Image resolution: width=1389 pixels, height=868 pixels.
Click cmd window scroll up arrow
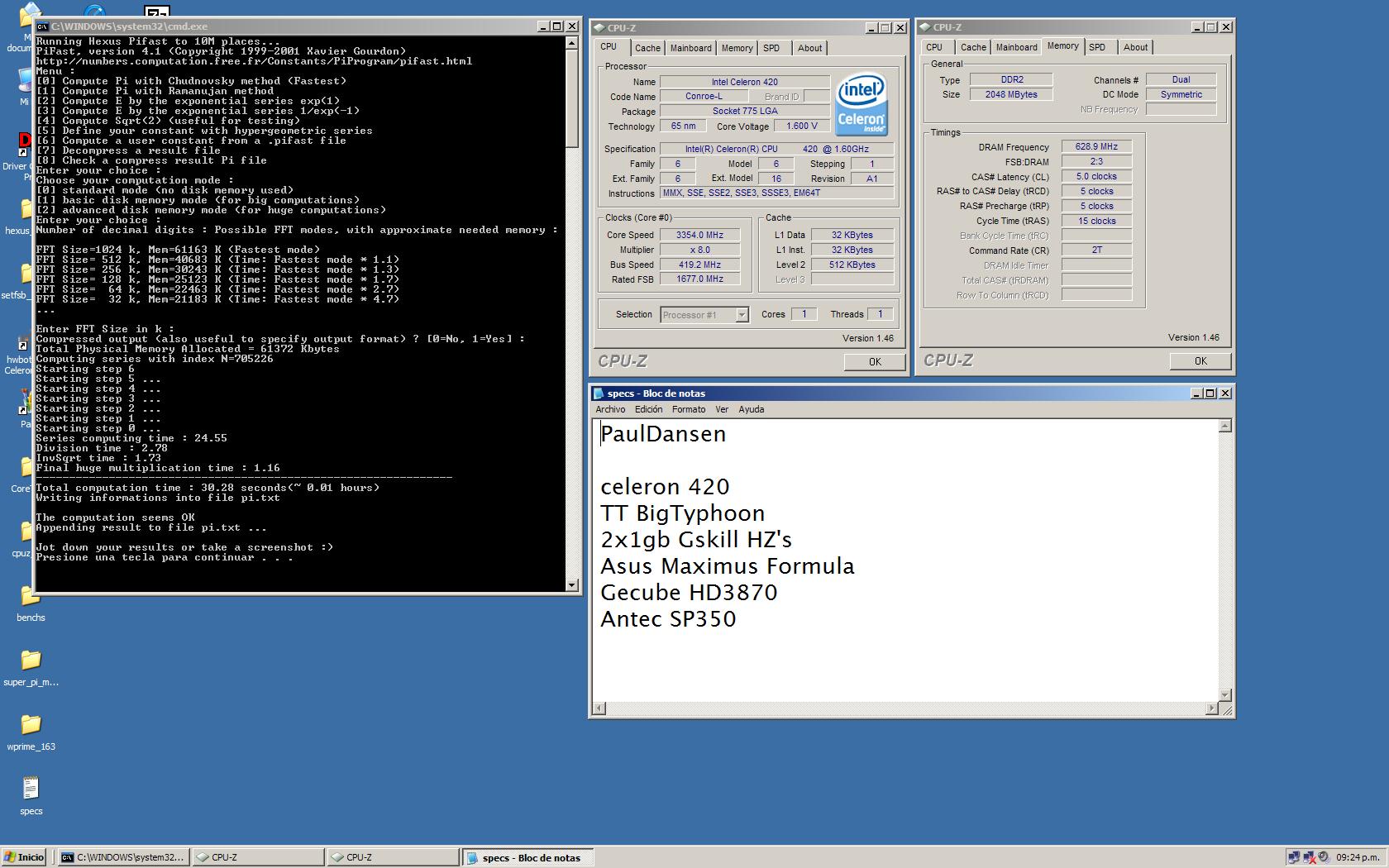click(x=571, y=42)
